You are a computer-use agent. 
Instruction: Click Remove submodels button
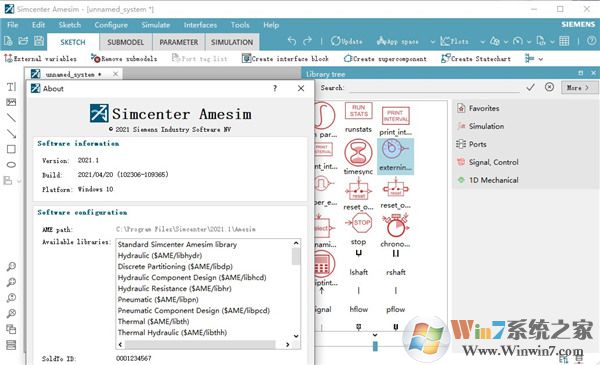point(124,59)
